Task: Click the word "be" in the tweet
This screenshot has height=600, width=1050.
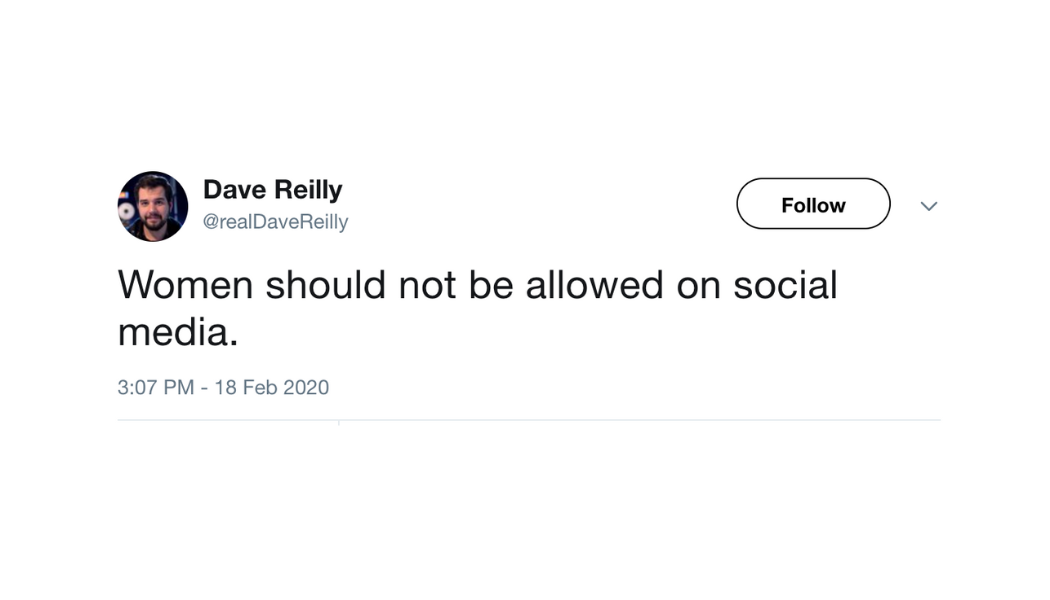Action: tap(490, 285)
